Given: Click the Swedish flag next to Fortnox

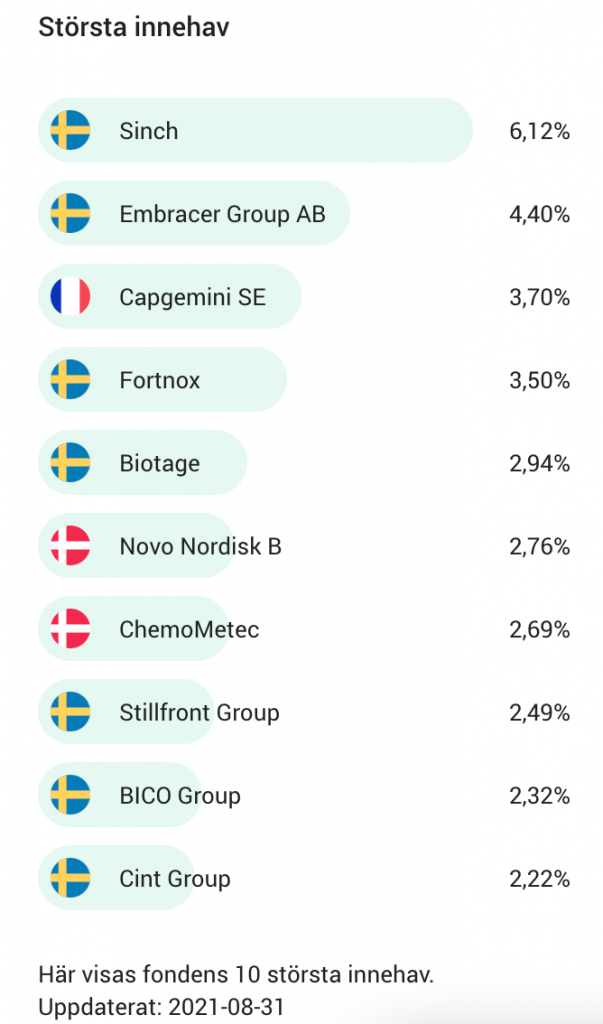Looking at the screenshot, I should tap(70, 380).
